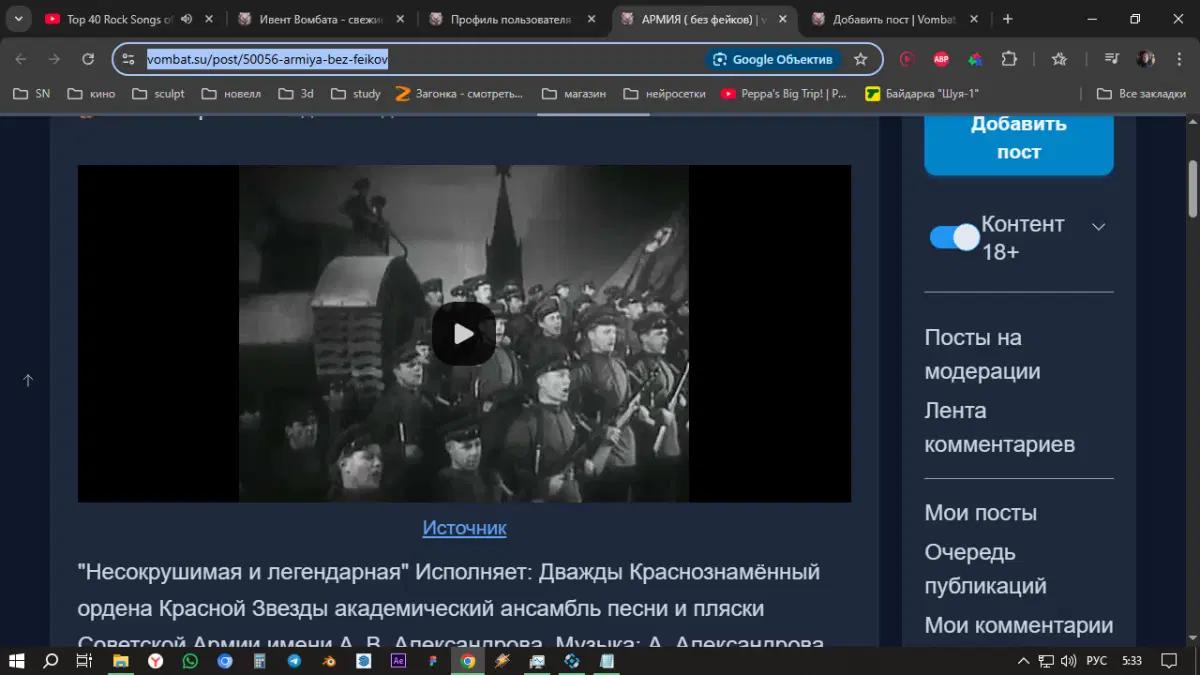
Task: Open the Chrome three-dot menu
Action: [x=1179, y=59]
